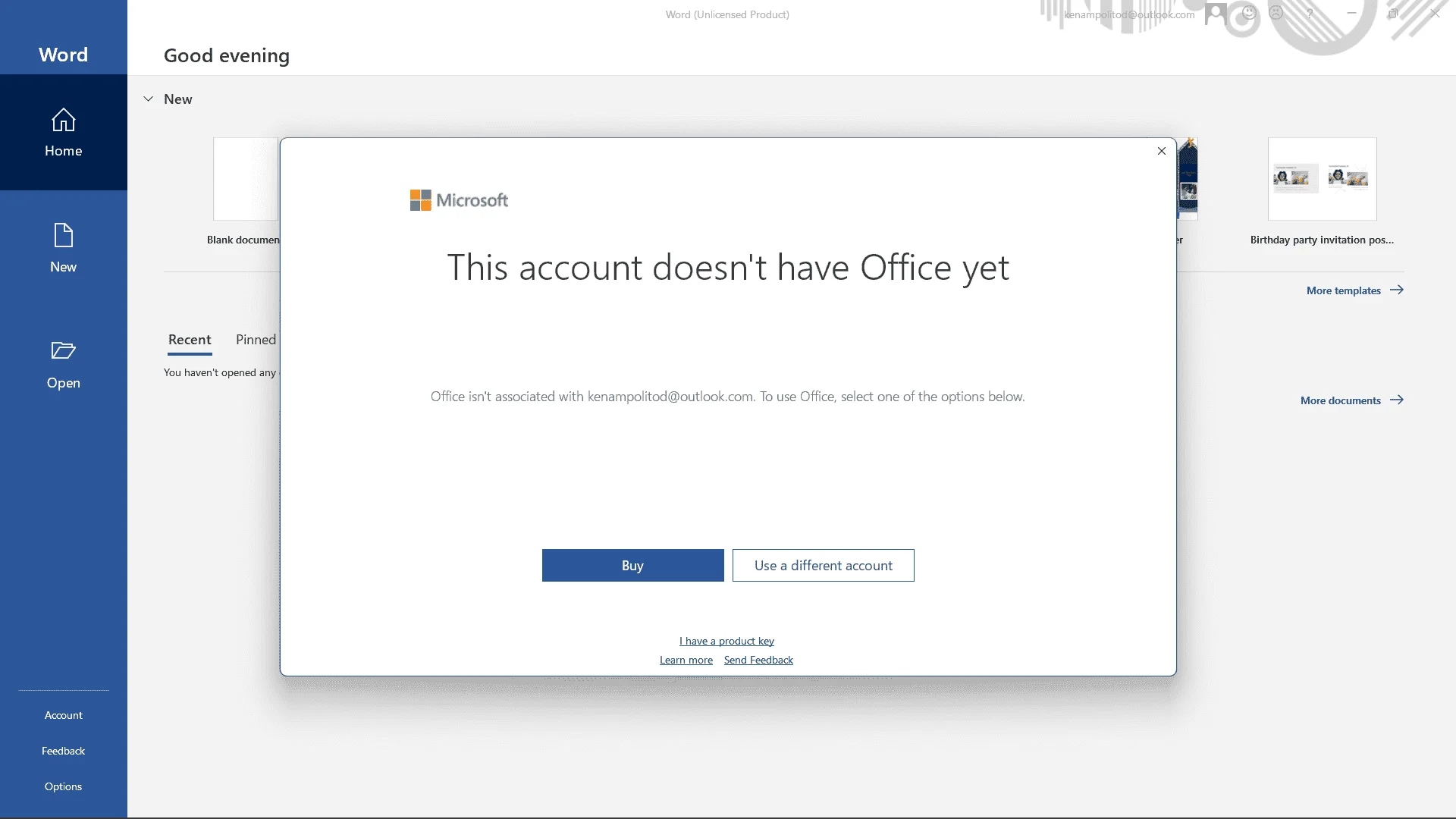The image size is (1456, 819).
Task: Restore down the Word window
Action: 1393,14
